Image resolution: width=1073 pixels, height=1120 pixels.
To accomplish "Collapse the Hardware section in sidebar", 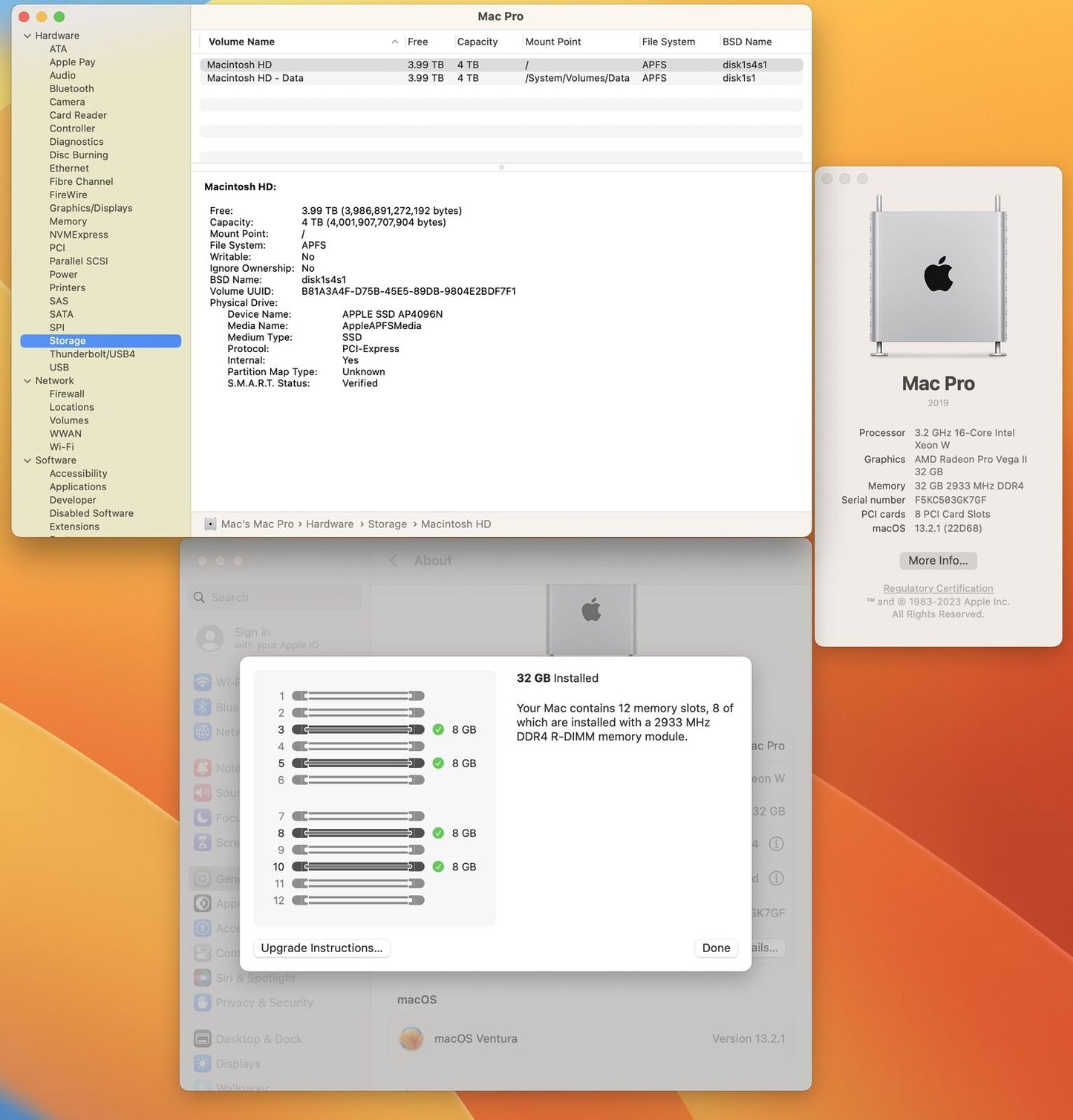I will (x=27, y=36).
